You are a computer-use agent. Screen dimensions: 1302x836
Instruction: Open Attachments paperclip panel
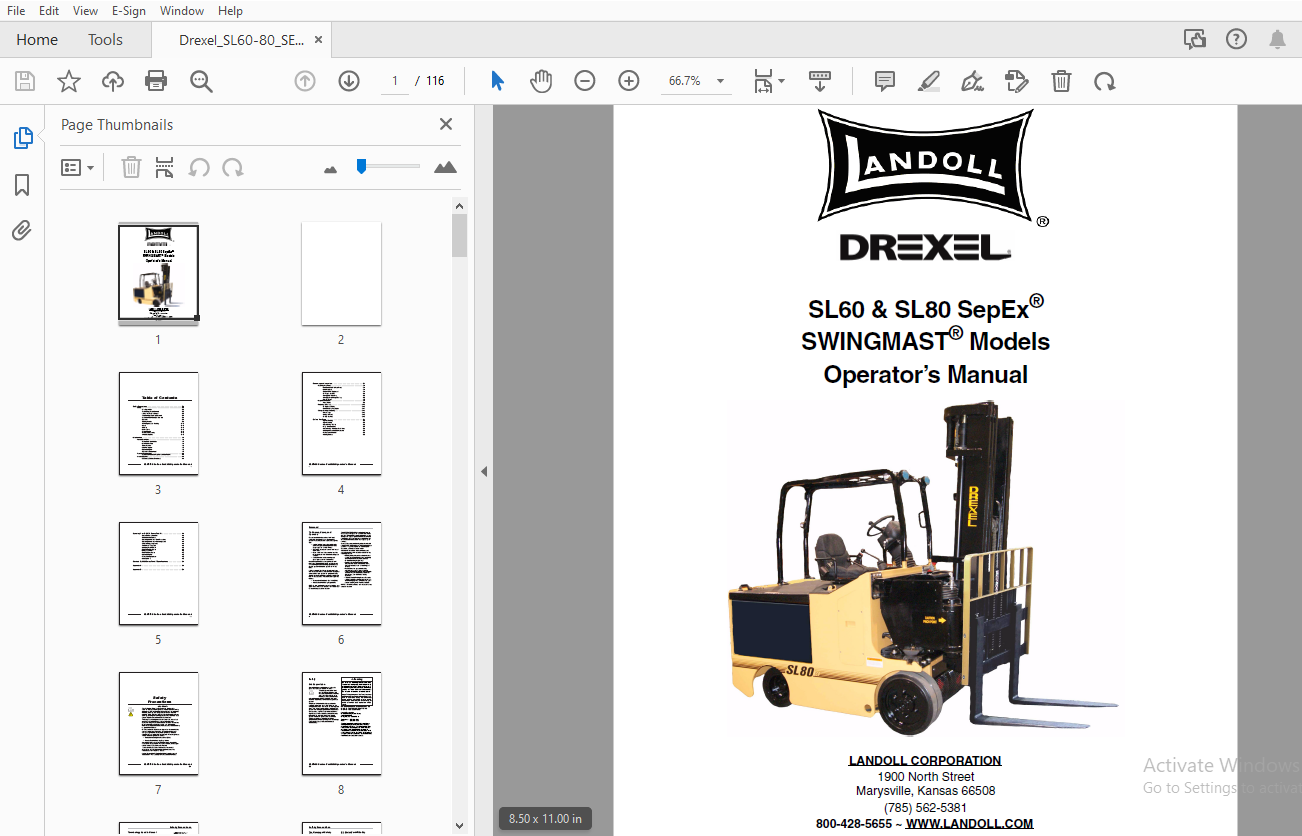(x=22, y=231)
